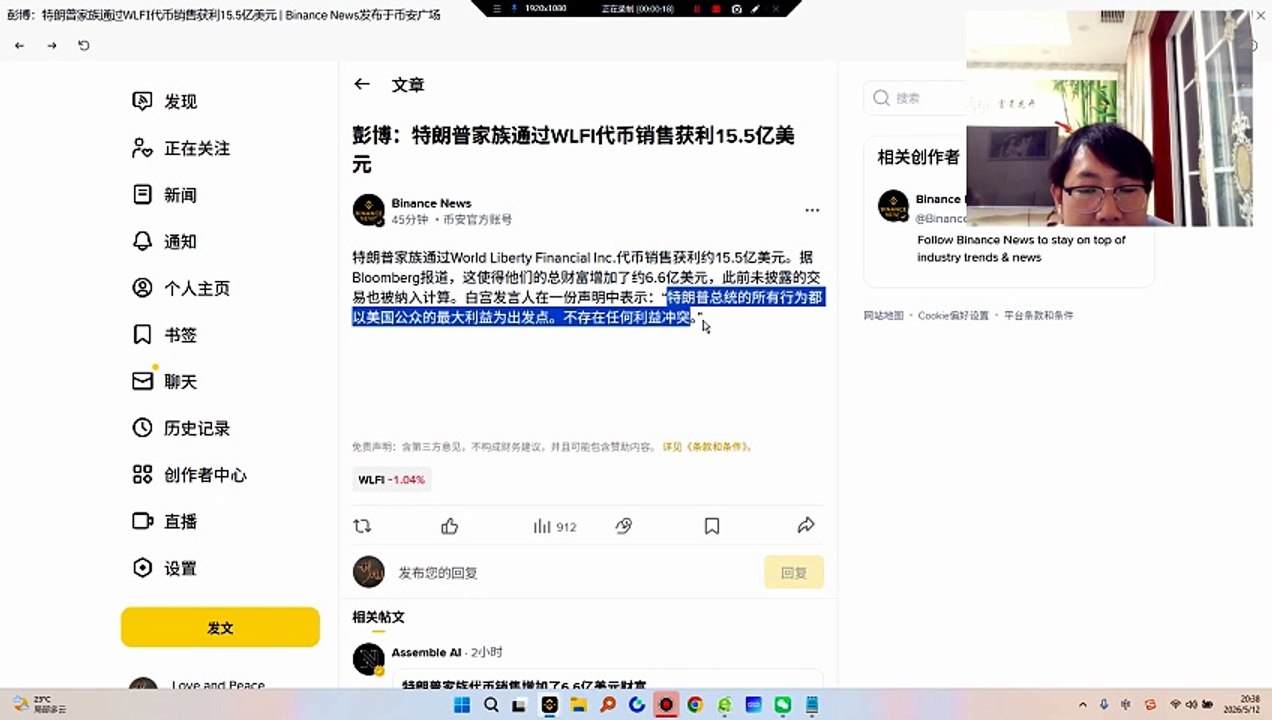Click the taskbar search icon
This screenshot has width=1272, height=720.
point(491,705)
